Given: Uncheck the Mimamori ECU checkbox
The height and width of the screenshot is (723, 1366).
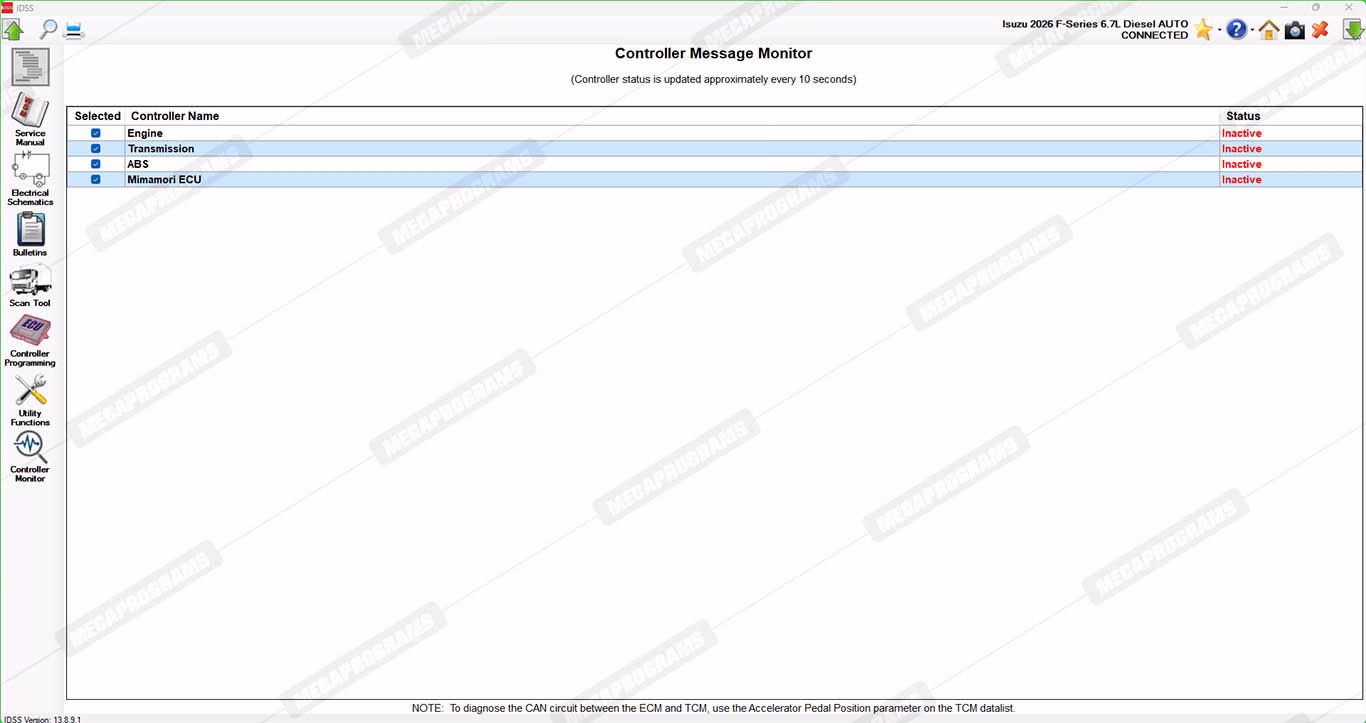Looking at the screenshot, I should point(96,180).
